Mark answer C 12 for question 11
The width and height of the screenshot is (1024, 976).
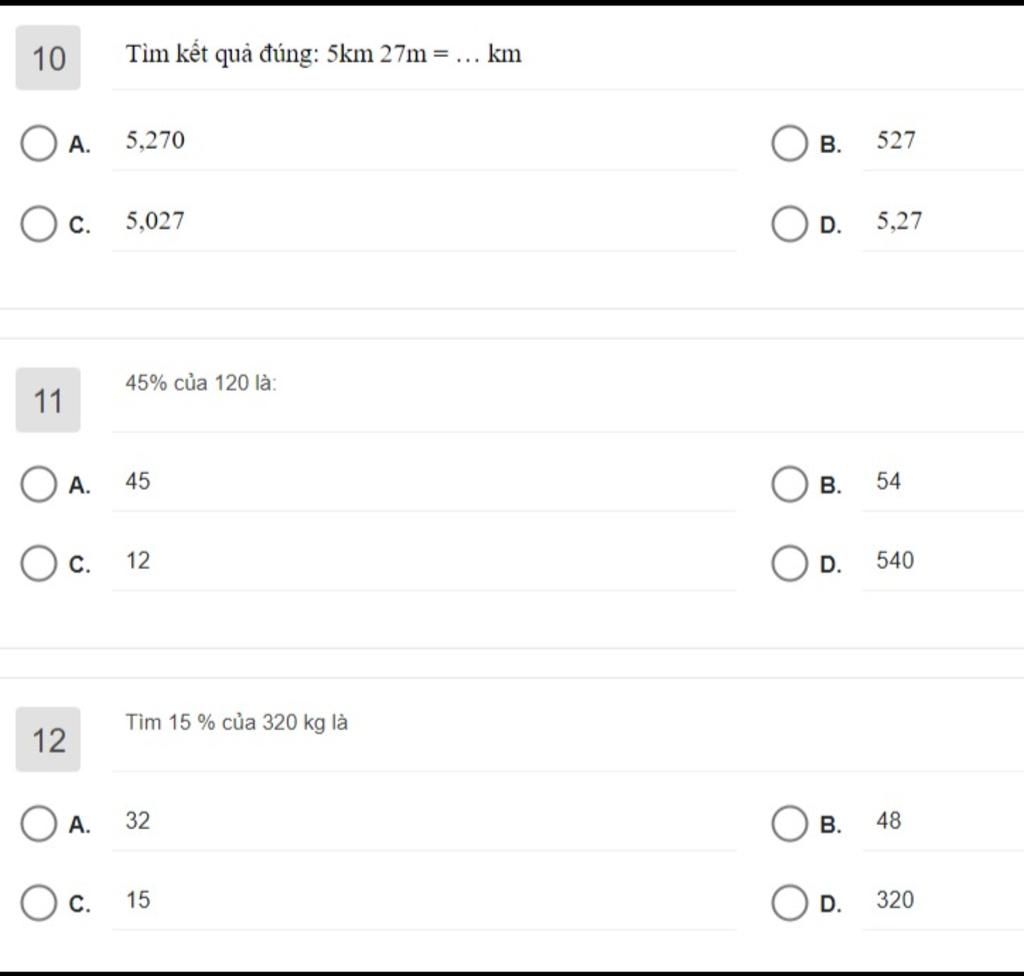click(39, 564)
